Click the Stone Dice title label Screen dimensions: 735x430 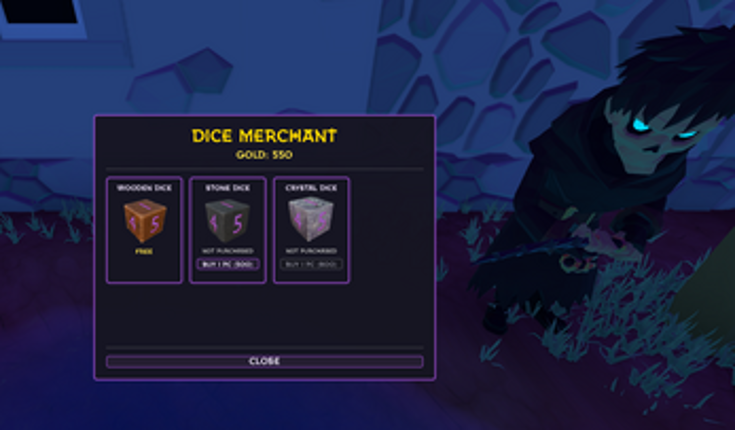228,188
